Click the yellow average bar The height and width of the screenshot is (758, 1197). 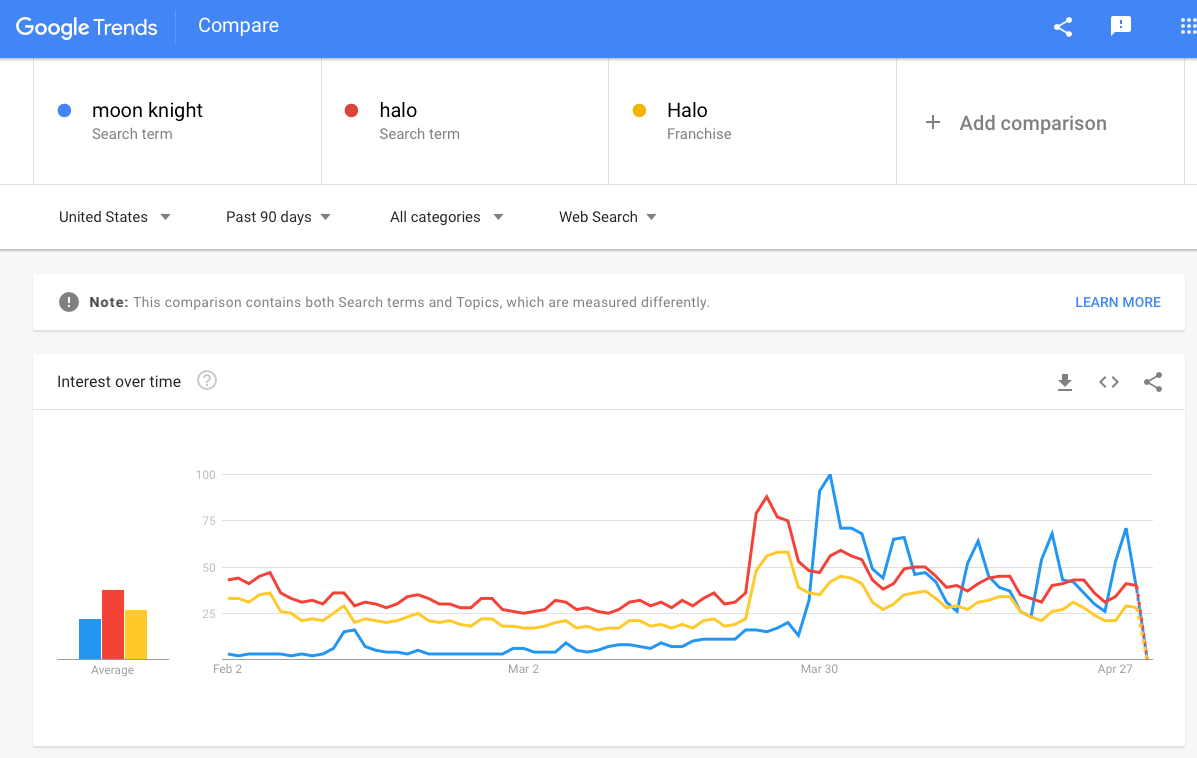[x=136, y=634]
